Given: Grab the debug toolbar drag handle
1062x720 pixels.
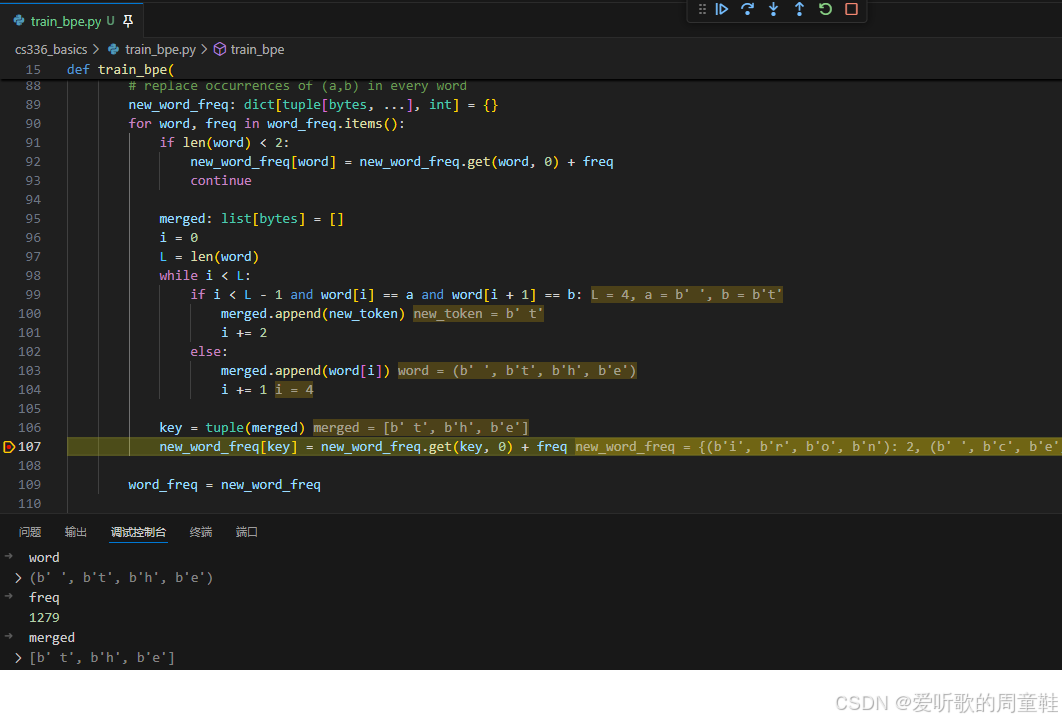Looking at the screenshot, I should 702,9.
